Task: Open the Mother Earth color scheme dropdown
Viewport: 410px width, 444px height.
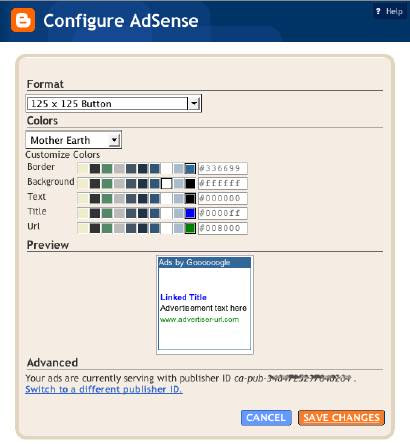Action: coord(73,140)
